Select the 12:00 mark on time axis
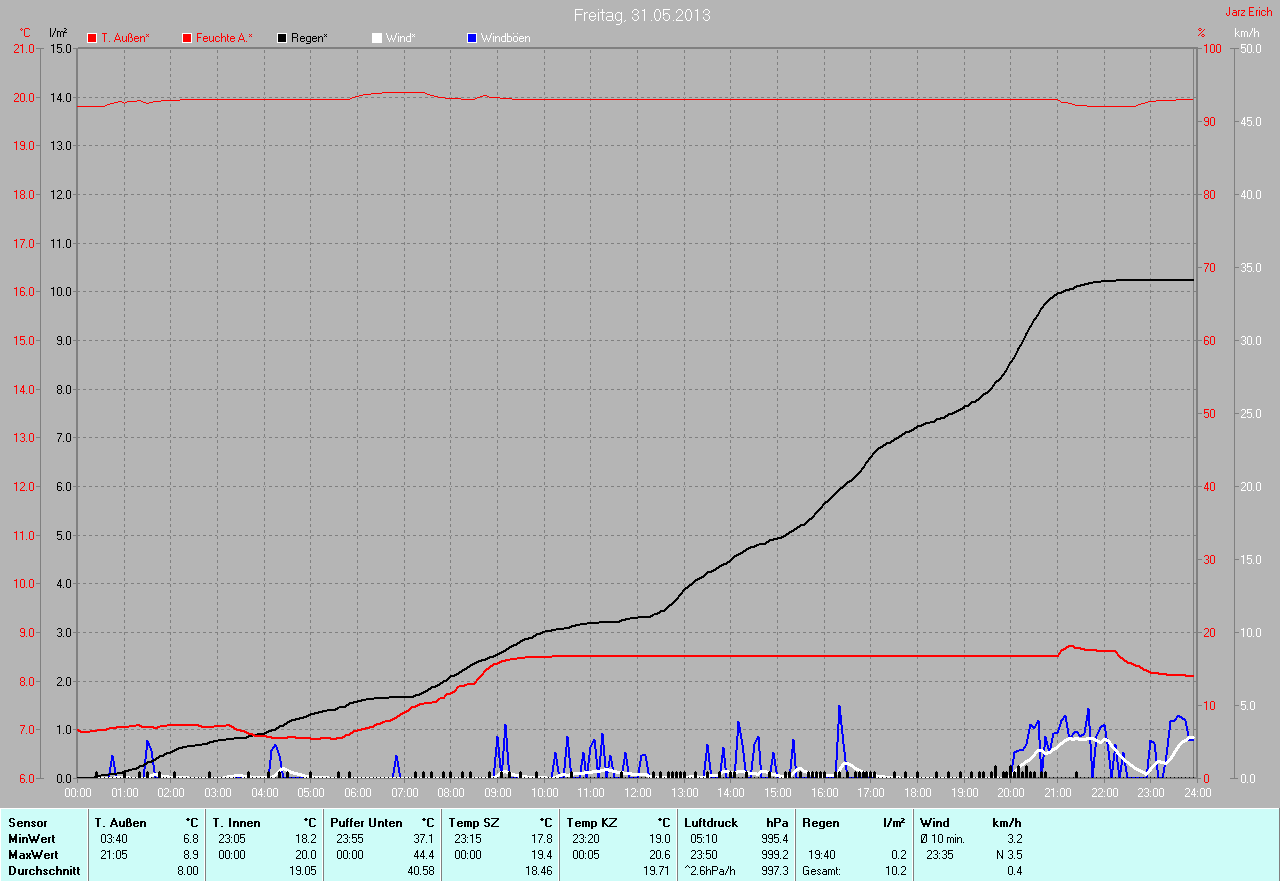Viewport: 1280px width, 881px height. pyautogui.click(x=637, y=792)
